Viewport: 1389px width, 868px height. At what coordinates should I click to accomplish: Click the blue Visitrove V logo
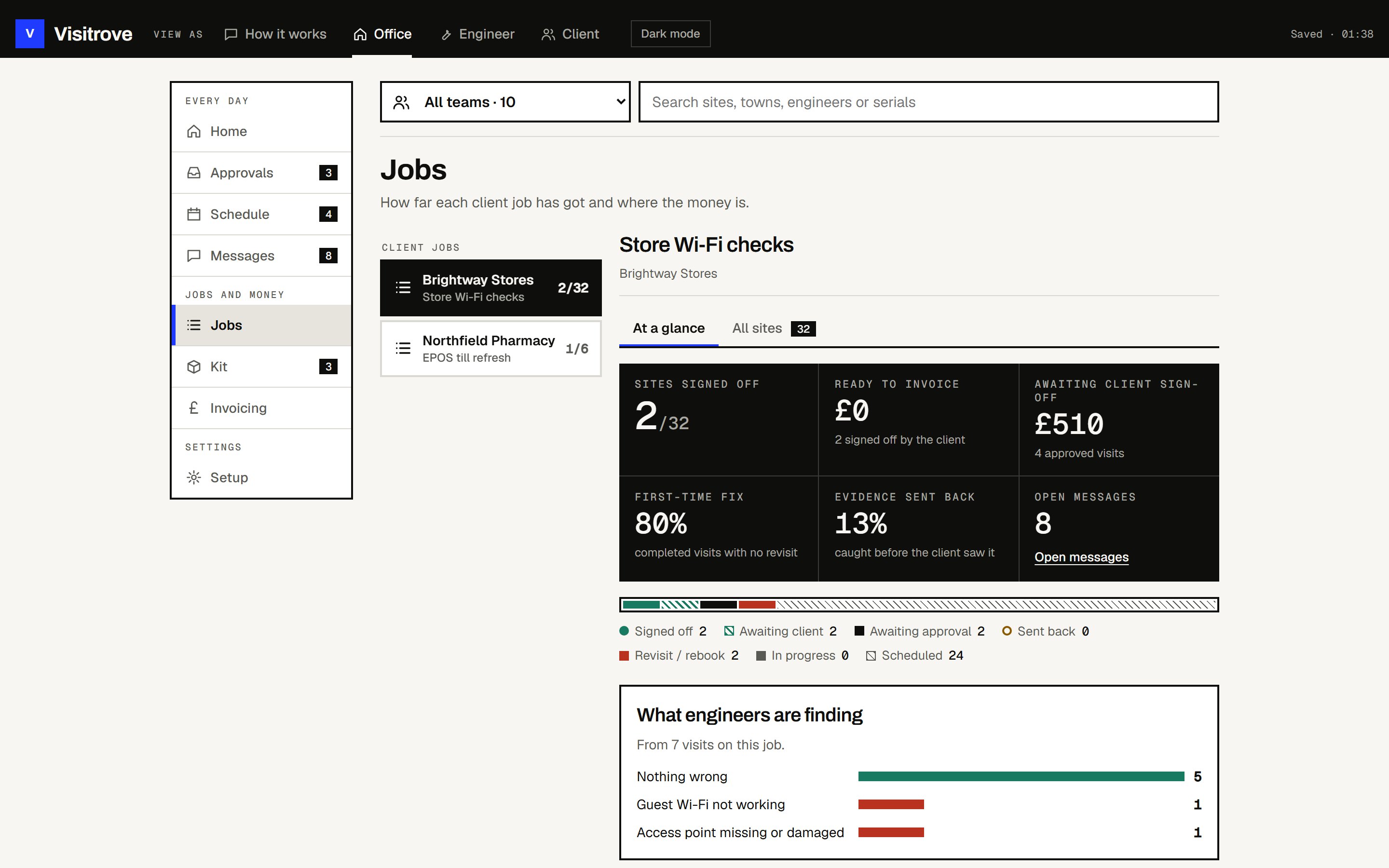point(30,34)
